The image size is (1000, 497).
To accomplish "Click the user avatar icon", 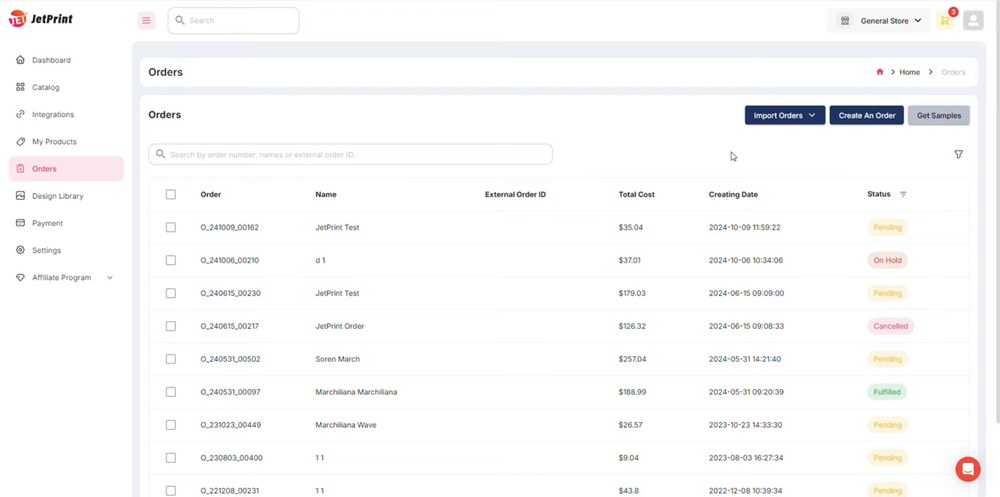I will coord(973,20).
